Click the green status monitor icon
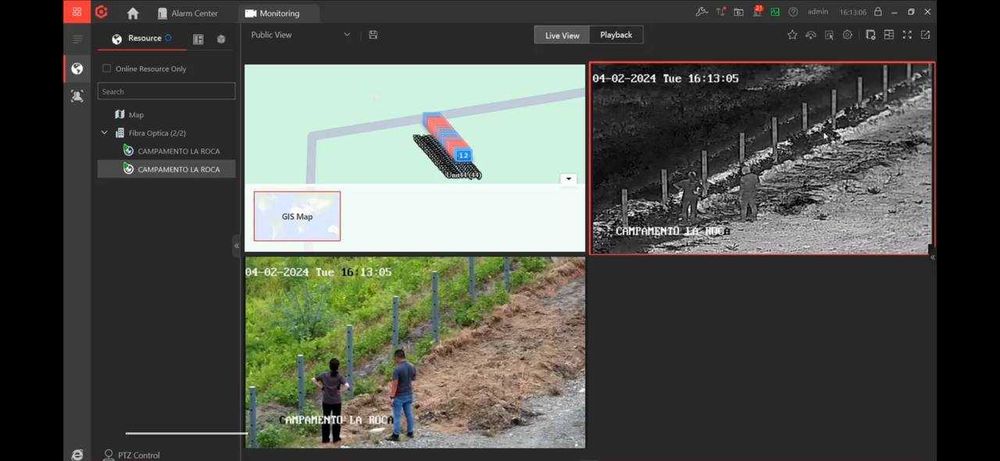 point(775,12)
